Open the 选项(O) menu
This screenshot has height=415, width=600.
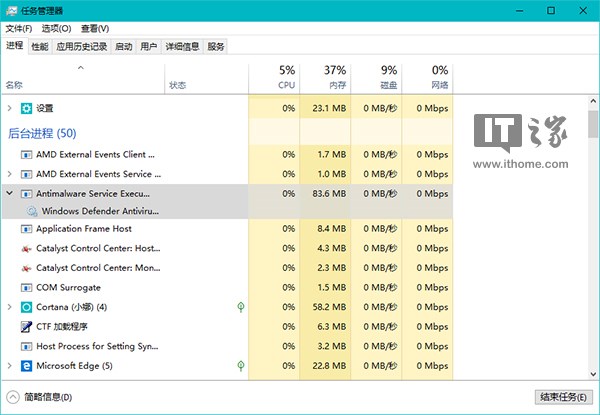tap(57, 29)
